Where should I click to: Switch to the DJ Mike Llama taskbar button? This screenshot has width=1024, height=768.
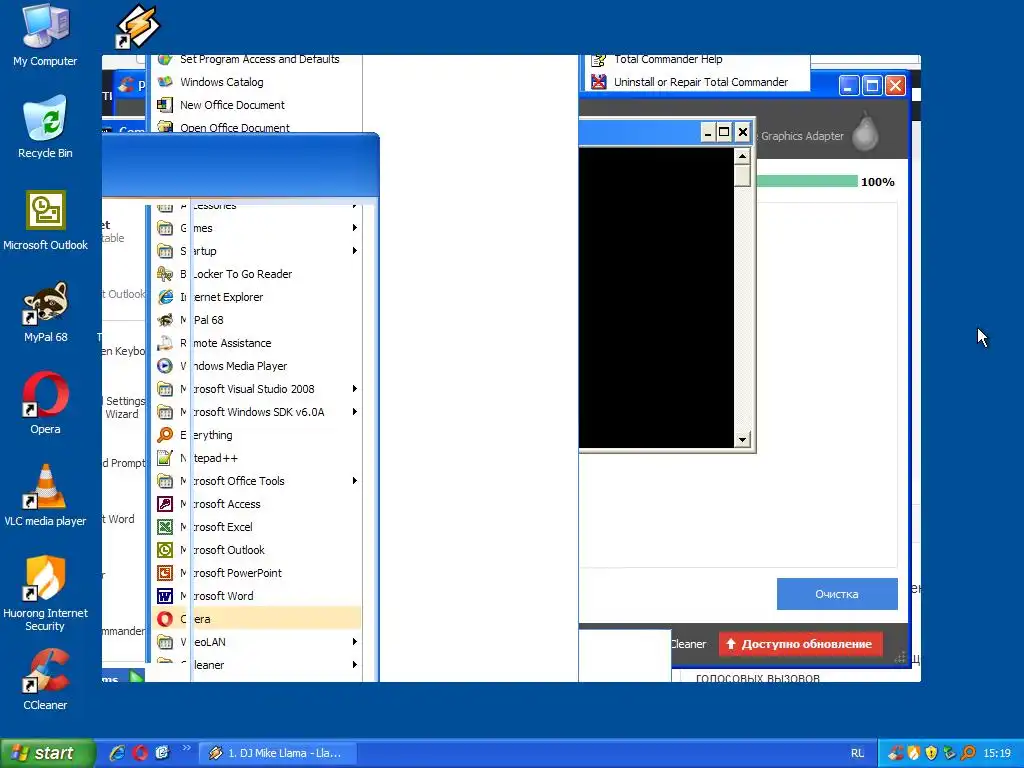coord(278,753)
